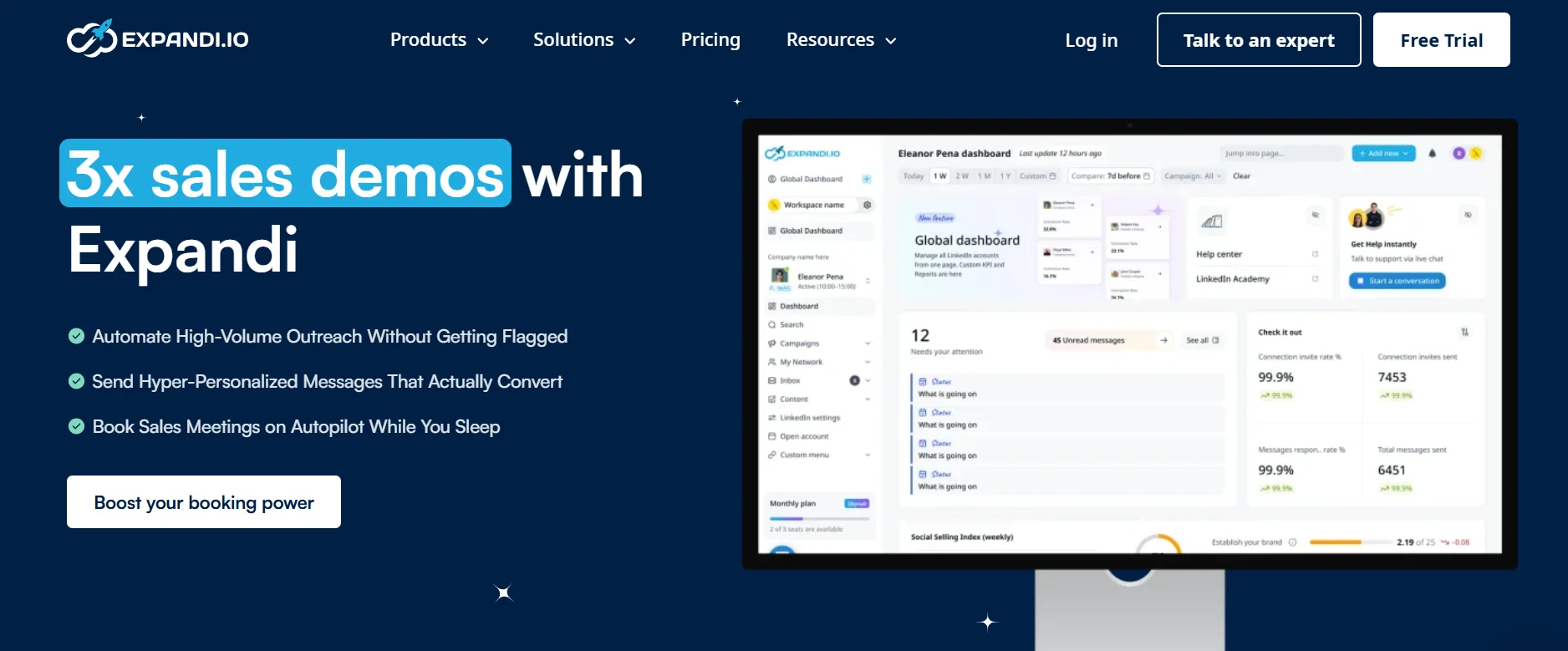Open the Pricing page
Image resolution: width=1568 pixels, height=651 pixels.
pos(710,40)
